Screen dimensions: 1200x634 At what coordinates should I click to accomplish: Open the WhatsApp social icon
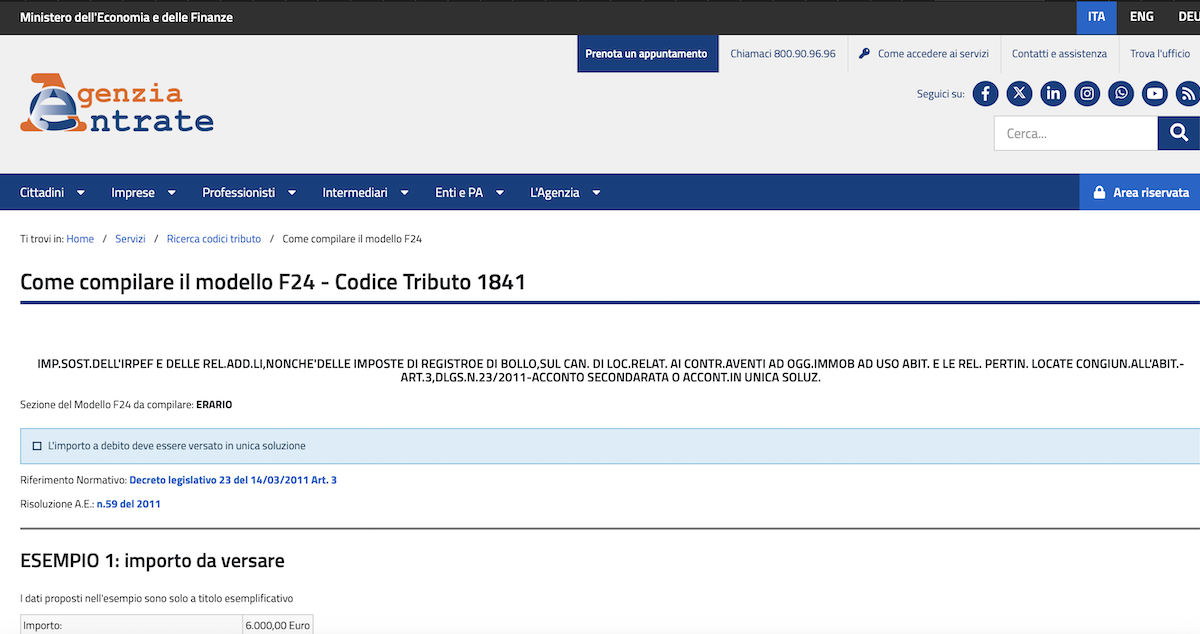[1121, 94]
